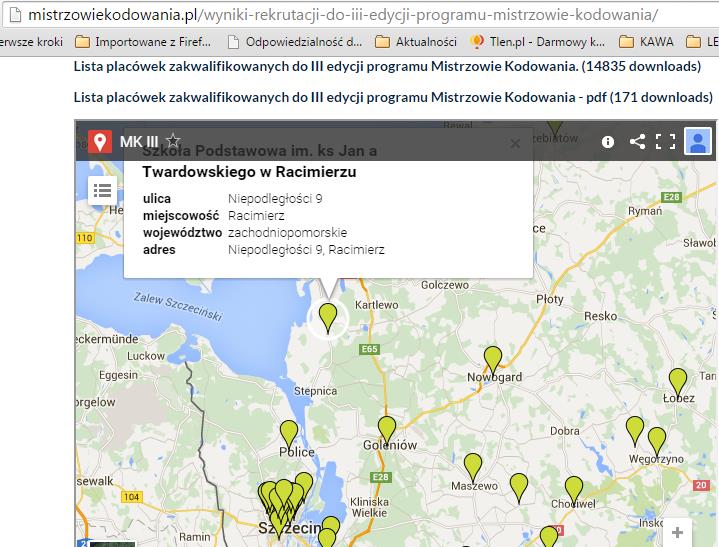Click the marker below the Dobra–Łobez road, left of Węgorzyno marker

(x=635, y=431)
